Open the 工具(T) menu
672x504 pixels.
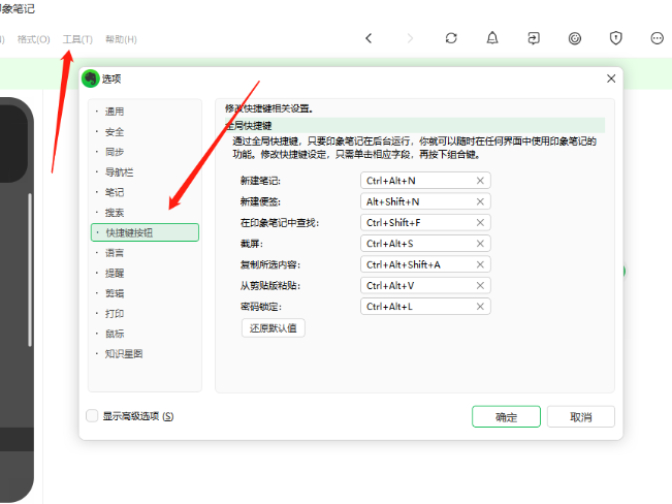(x=78, y=39)
